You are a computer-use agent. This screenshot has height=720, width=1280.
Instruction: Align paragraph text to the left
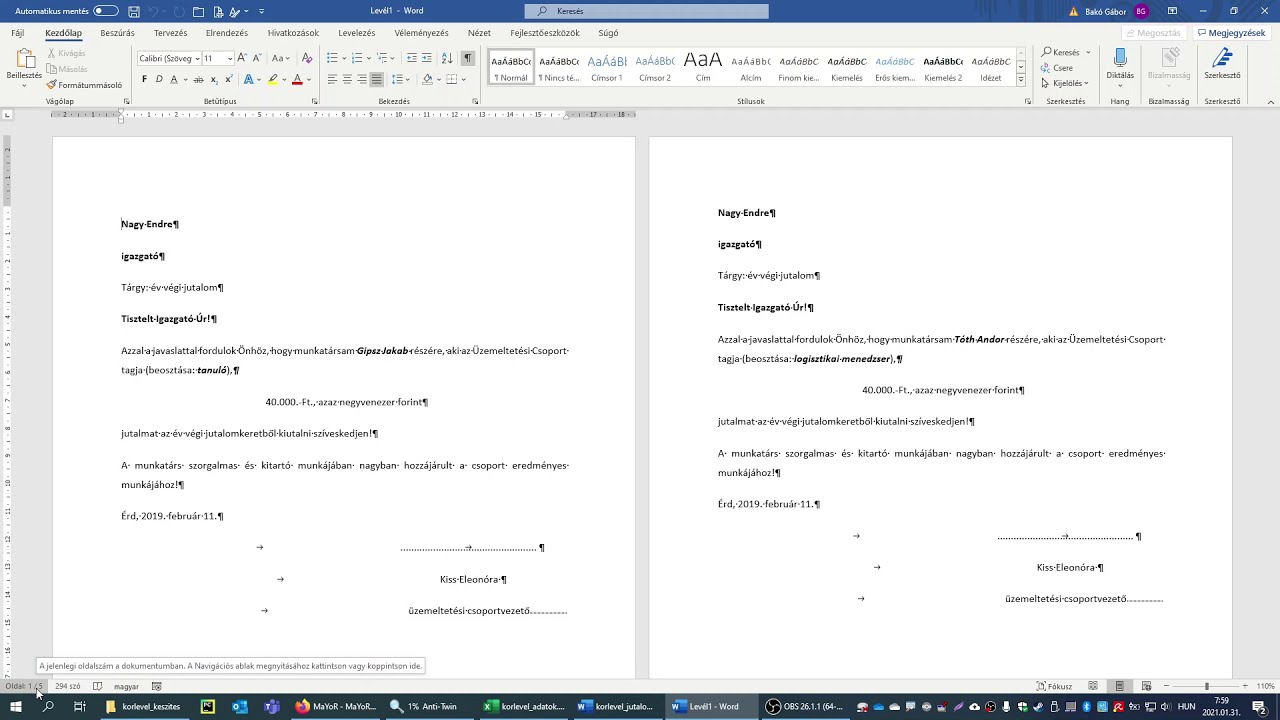coord(332,79)
